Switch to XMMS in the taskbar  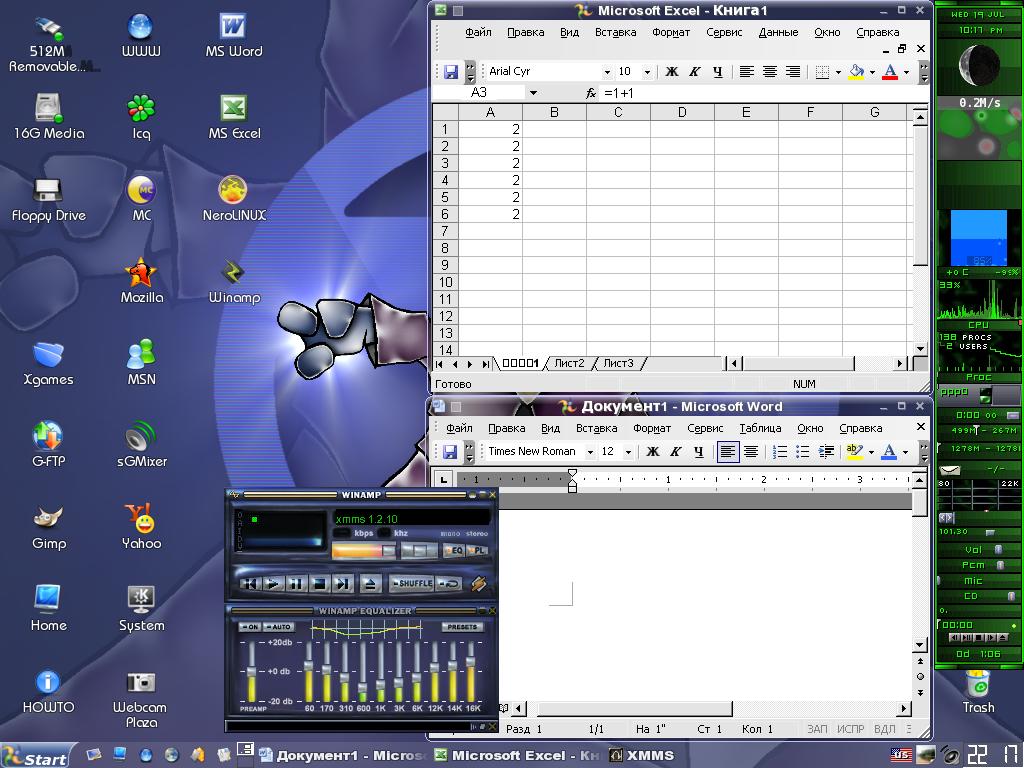click(641, 756)
